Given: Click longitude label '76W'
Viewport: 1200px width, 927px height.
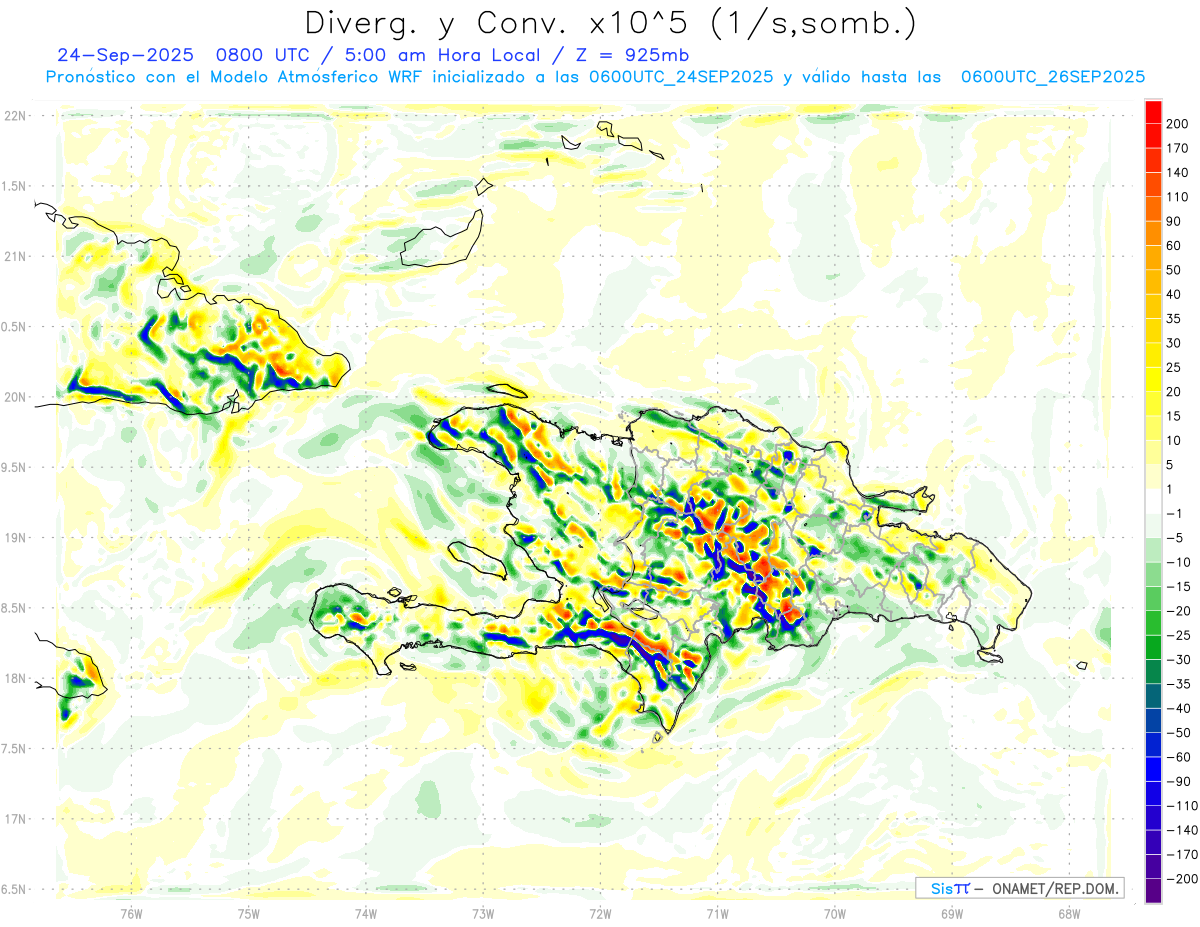Looking at the screenshot, I should click(x=131, y=913).
